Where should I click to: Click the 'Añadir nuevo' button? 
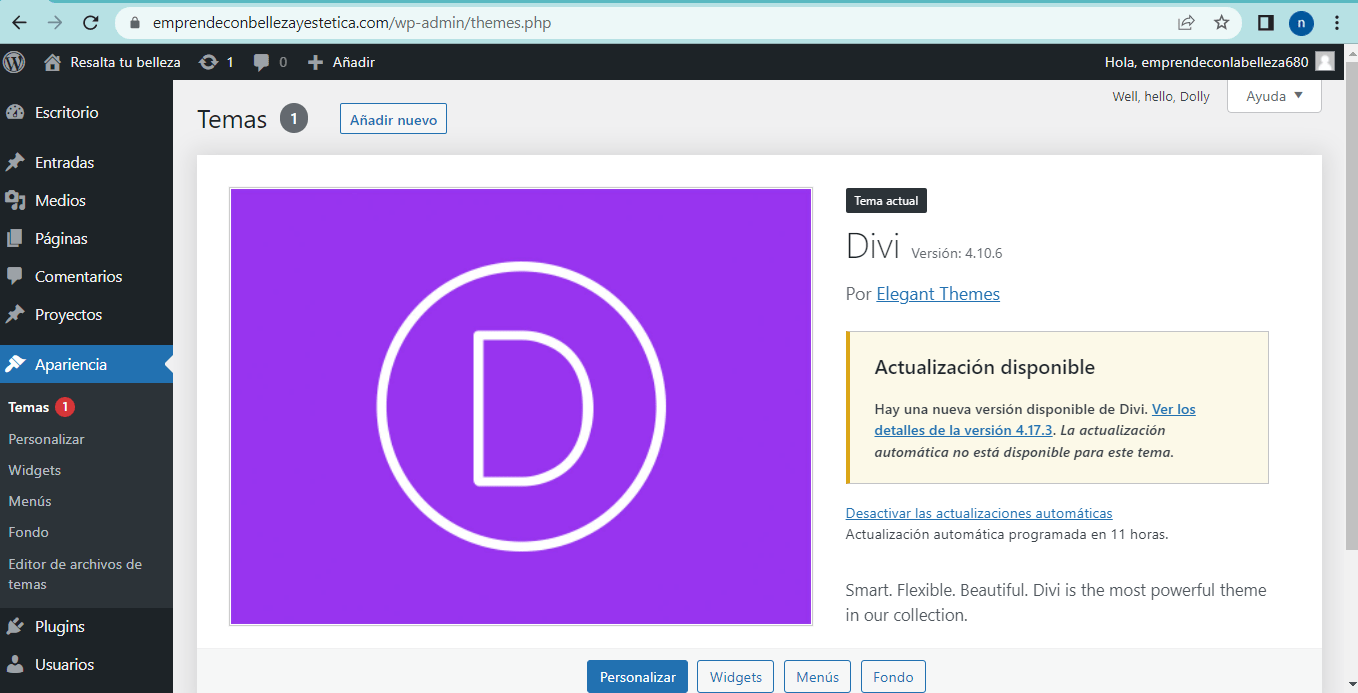[x=393, y=119]
